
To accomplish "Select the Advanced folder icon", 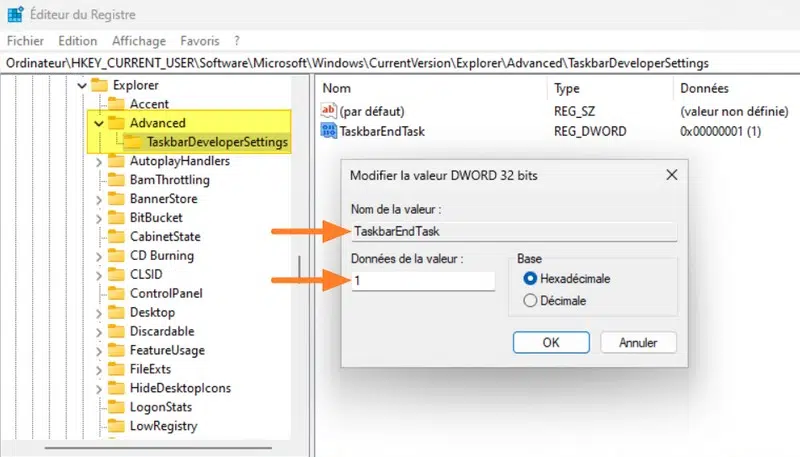I will [x=116, y=122].
